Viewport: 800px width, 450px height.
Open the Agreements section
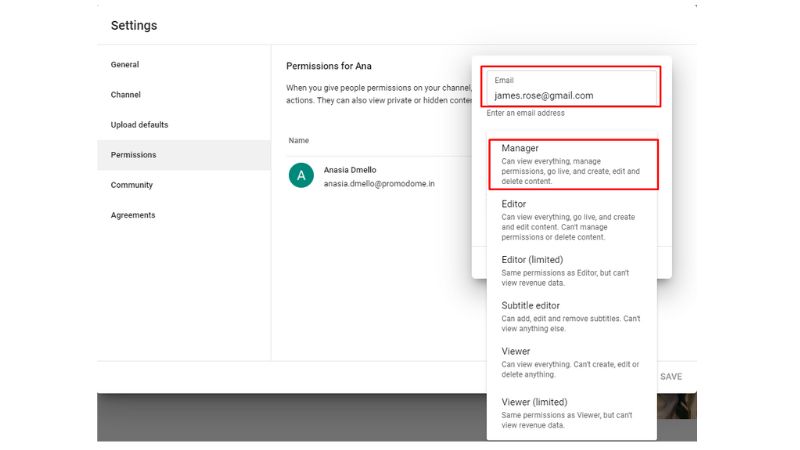pyautogui.click(x=133, y=215)
